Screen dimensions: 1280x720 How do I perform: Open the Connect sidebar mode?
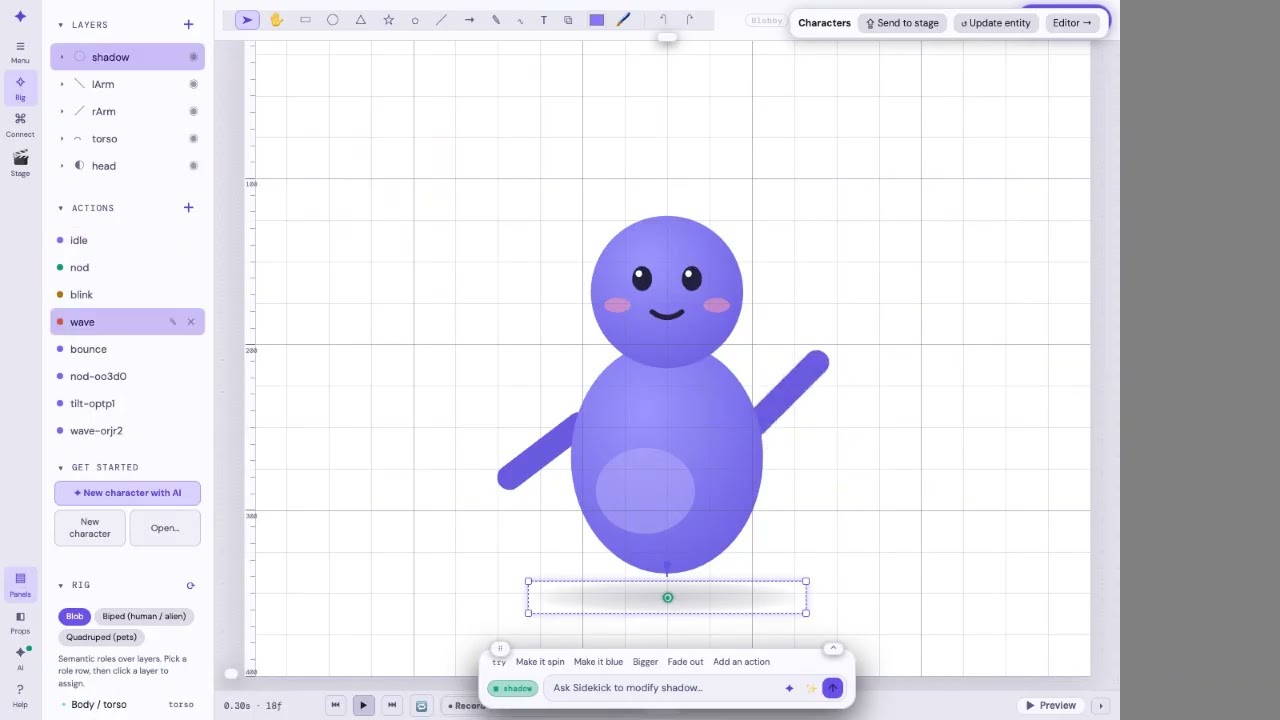[20, 125]
